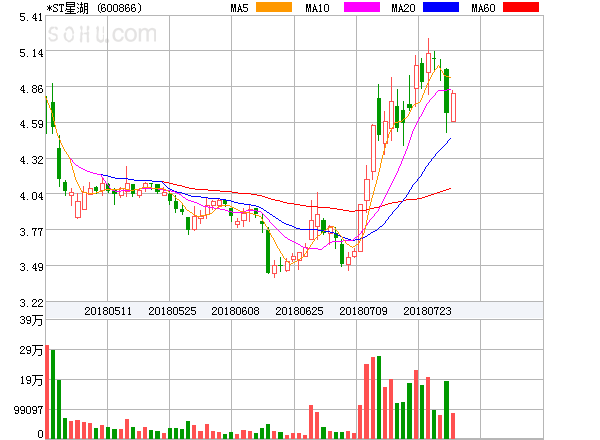Click the 20180723 date label
The image size is (600, 440).
point(427,311)
